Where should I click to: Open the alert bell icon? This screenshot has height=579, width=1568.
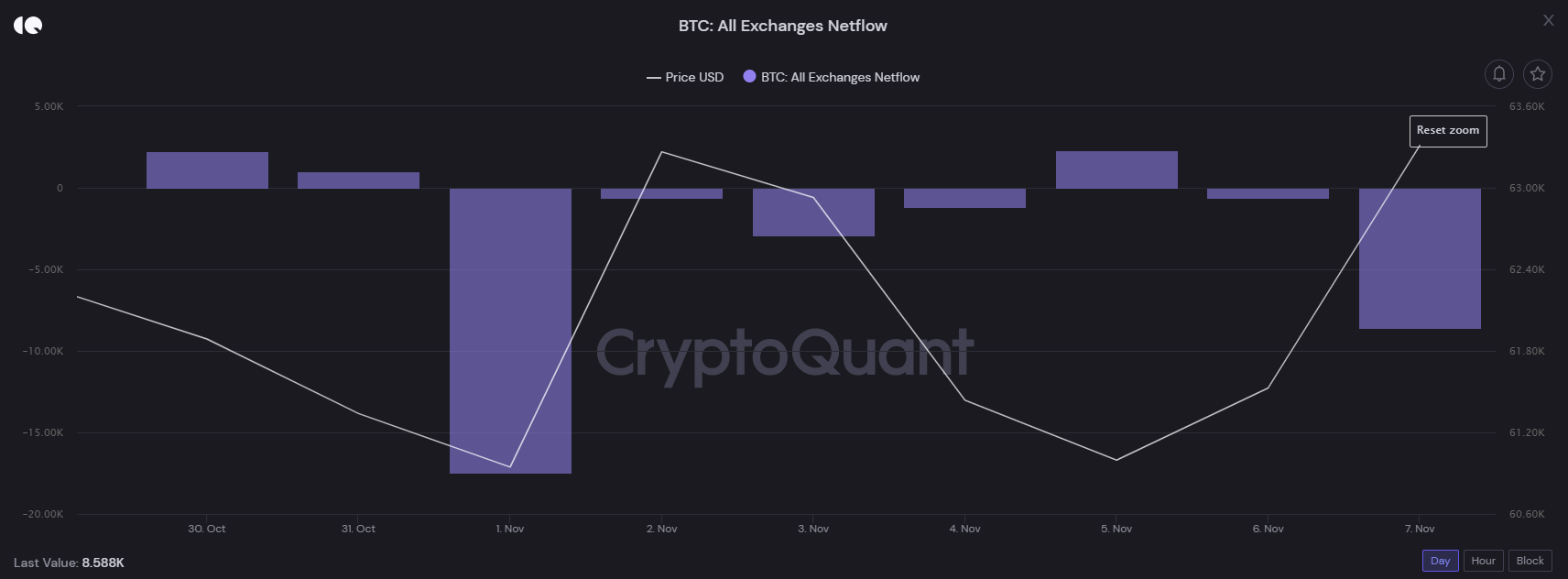click(1499, 73)
